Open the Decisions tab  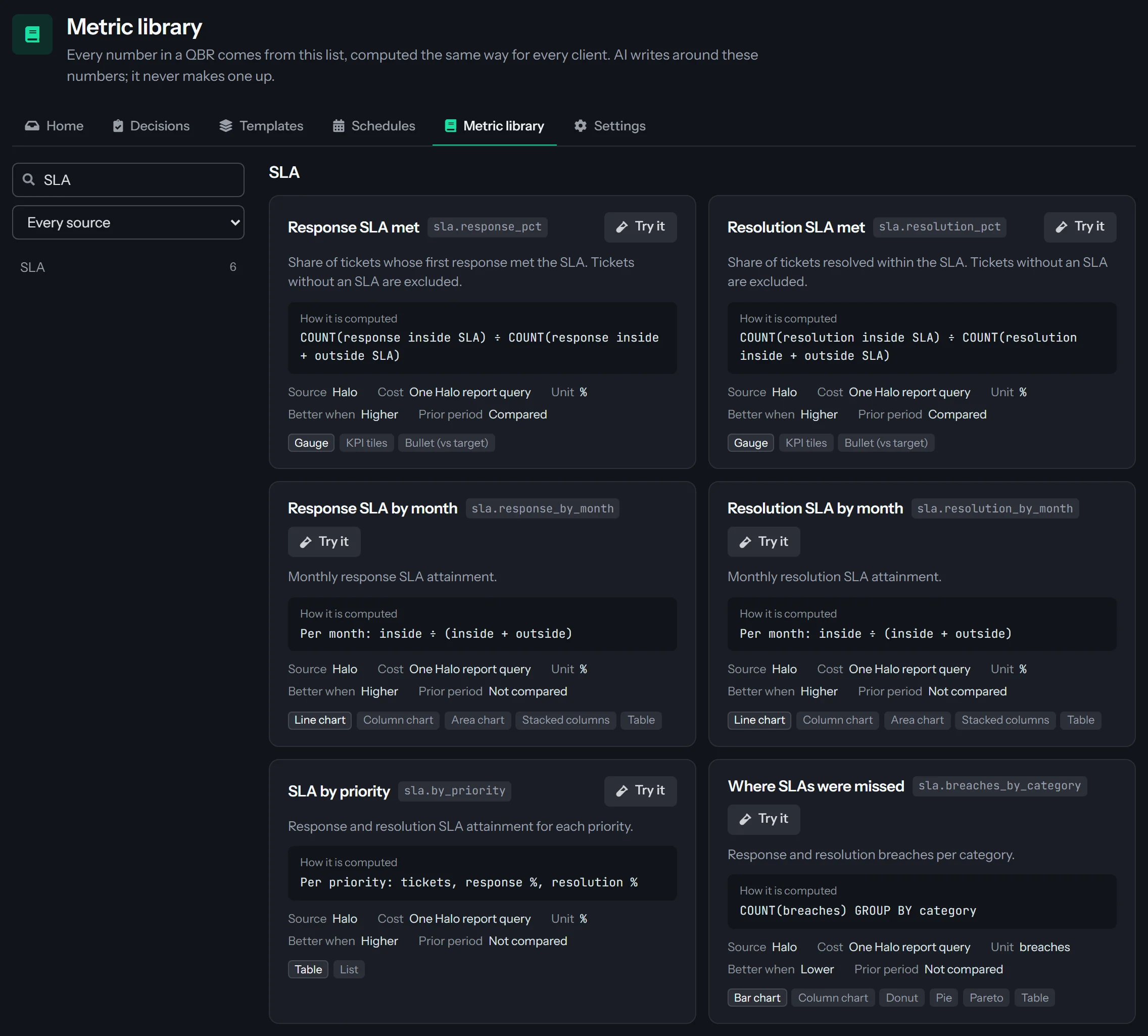click(x=151, y=126)
